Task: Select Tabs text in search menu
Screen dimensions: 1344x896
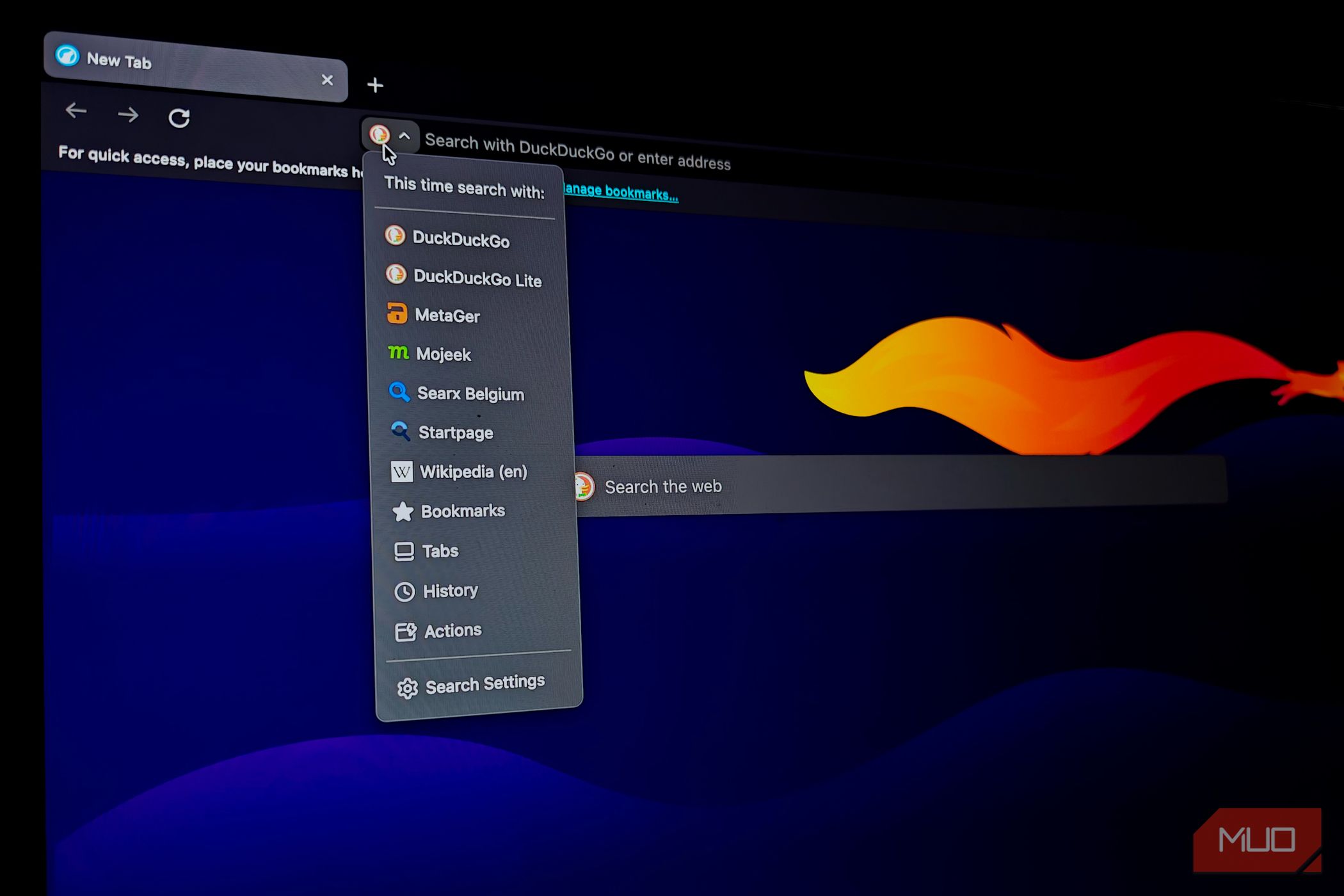Action: pyautogui.click(x=440, y=550)
